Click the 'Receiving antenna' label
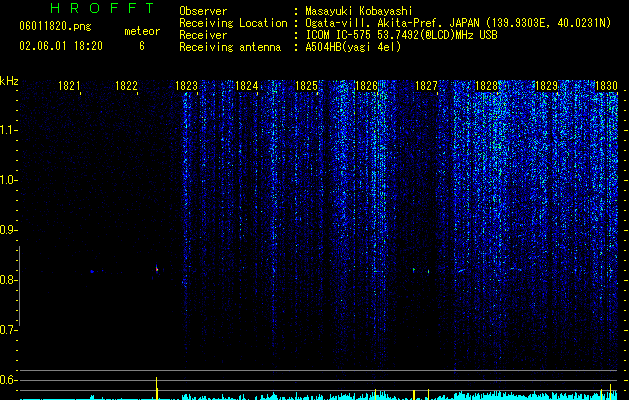 tap(230, 47)
